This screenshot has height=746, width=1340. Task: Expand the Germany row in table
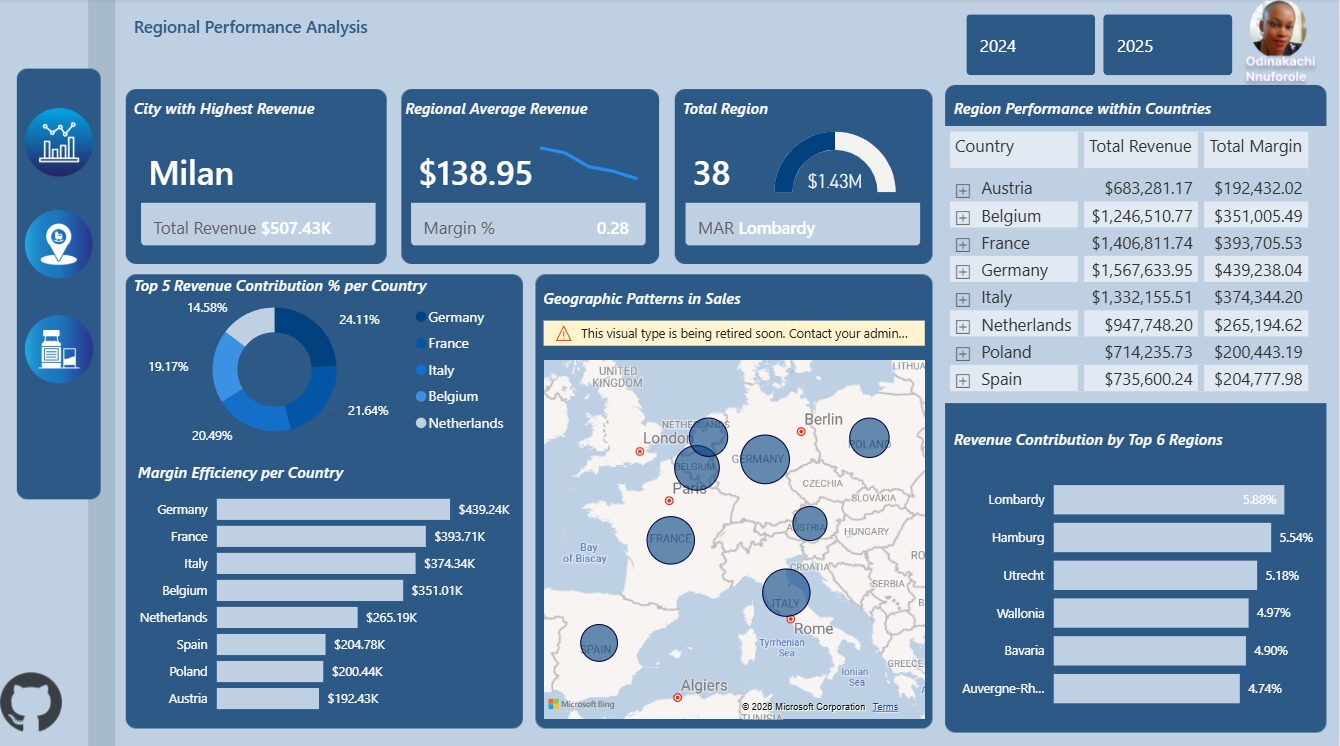963,271
